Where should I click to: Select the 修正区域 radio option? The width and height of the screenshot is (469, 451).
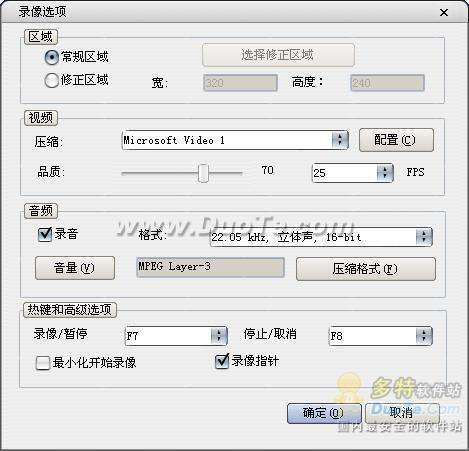[x=51, y=80]
